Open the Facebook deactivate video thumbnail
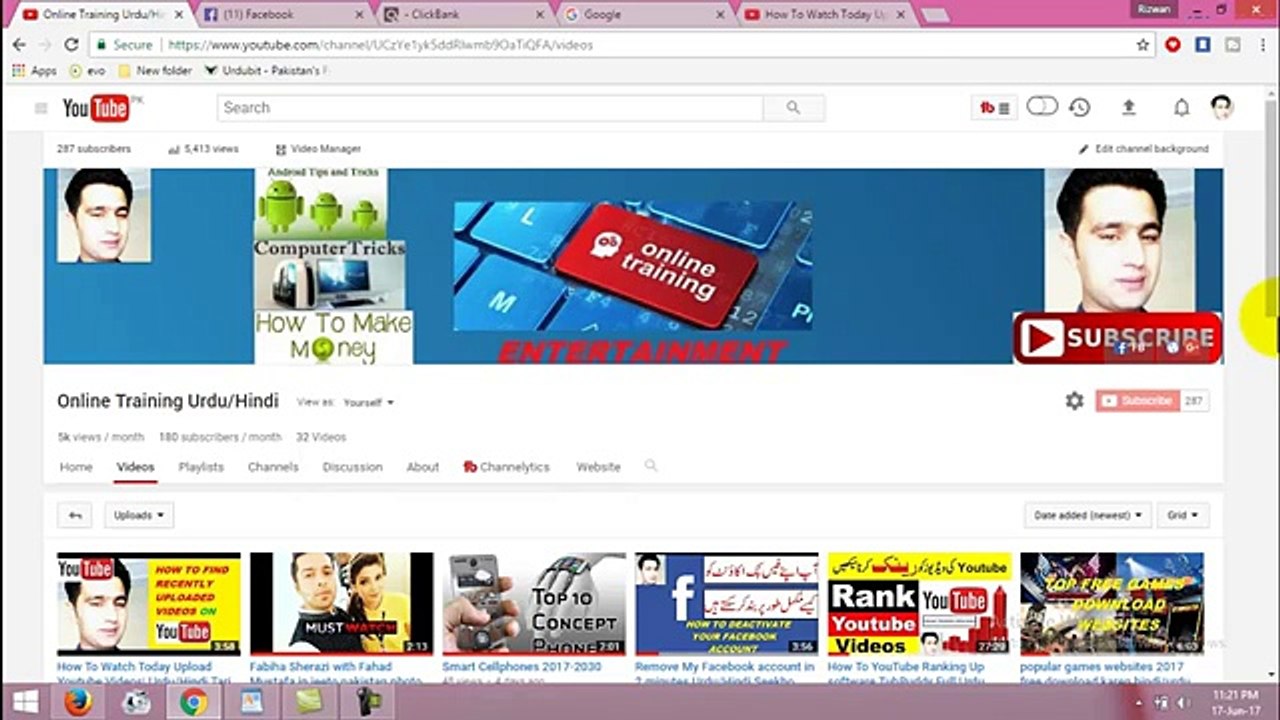Viewport: 1280px width, 720px height. [727, 604]
